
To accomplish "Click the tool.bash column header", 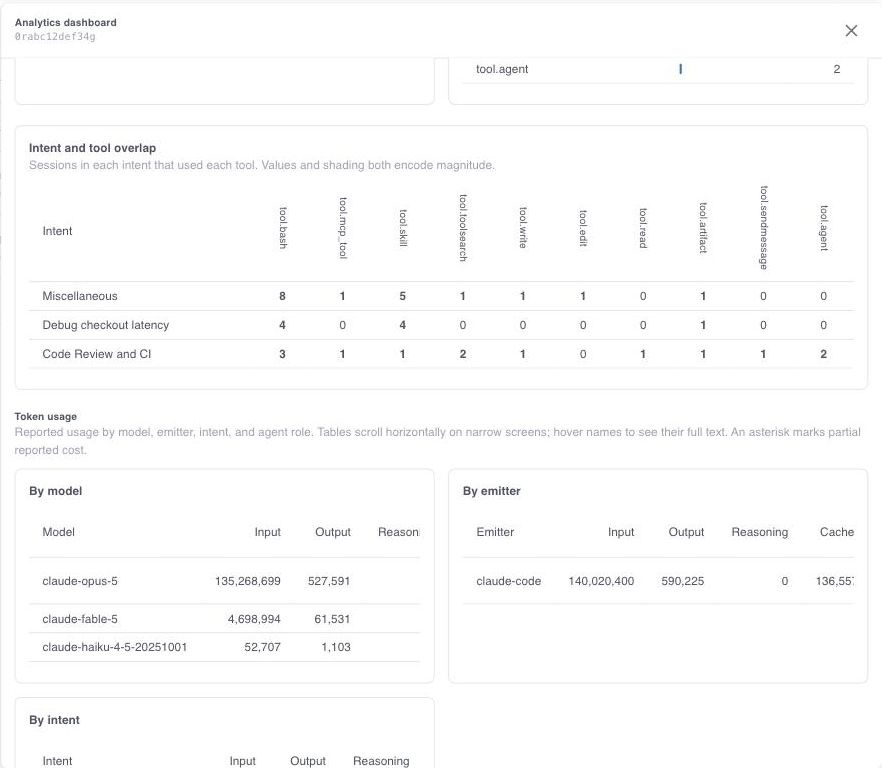I will tap(283, 228).
